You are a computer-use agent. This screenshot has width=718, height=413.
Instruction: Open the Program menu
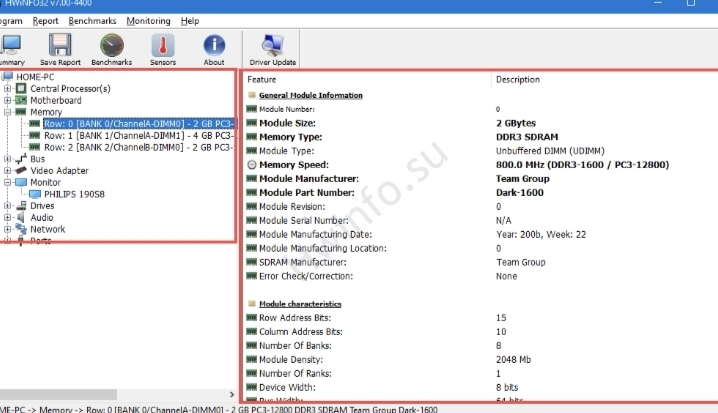(x=11, y=21)
